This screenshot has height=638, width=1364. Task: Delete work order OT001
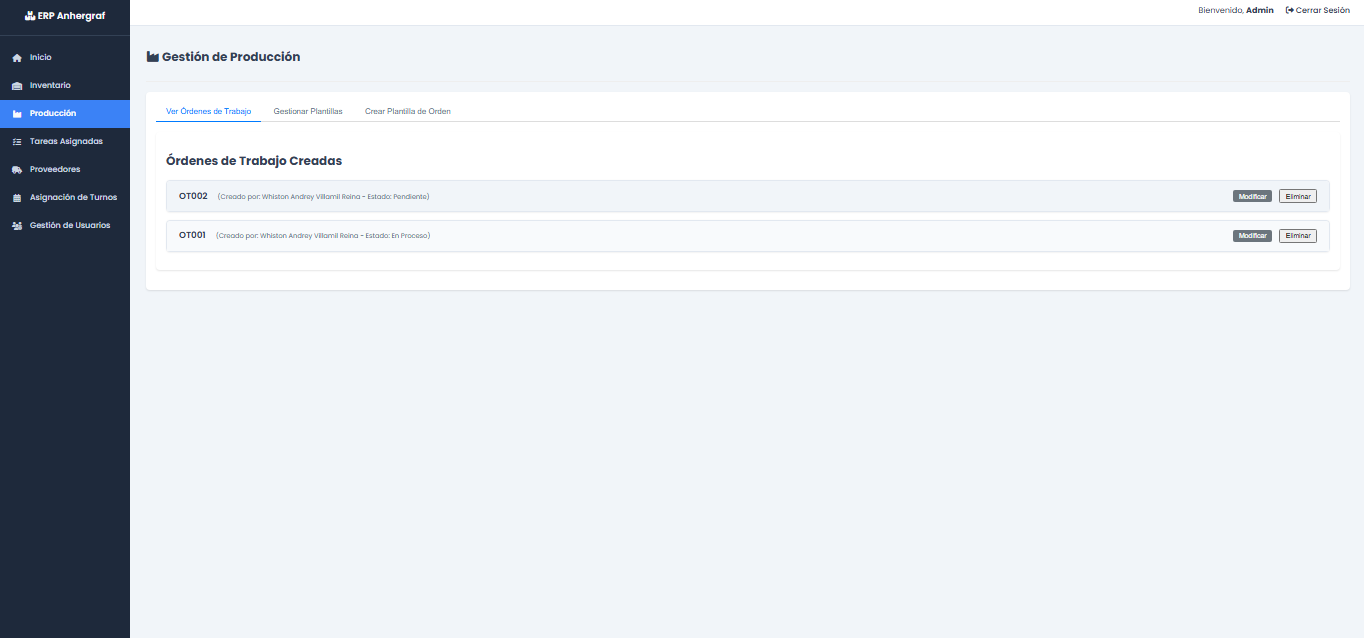[x=1297, y=236]
